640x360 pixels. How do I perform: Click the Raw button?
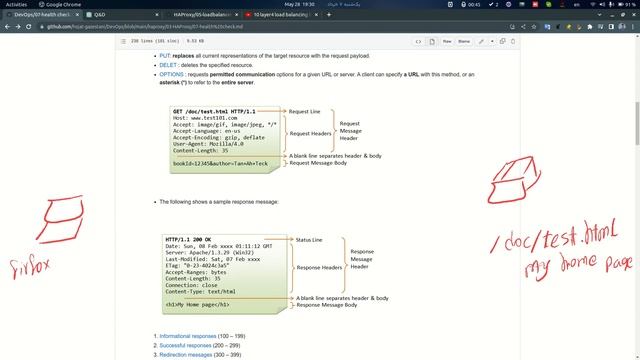click(x=447, y=41)
